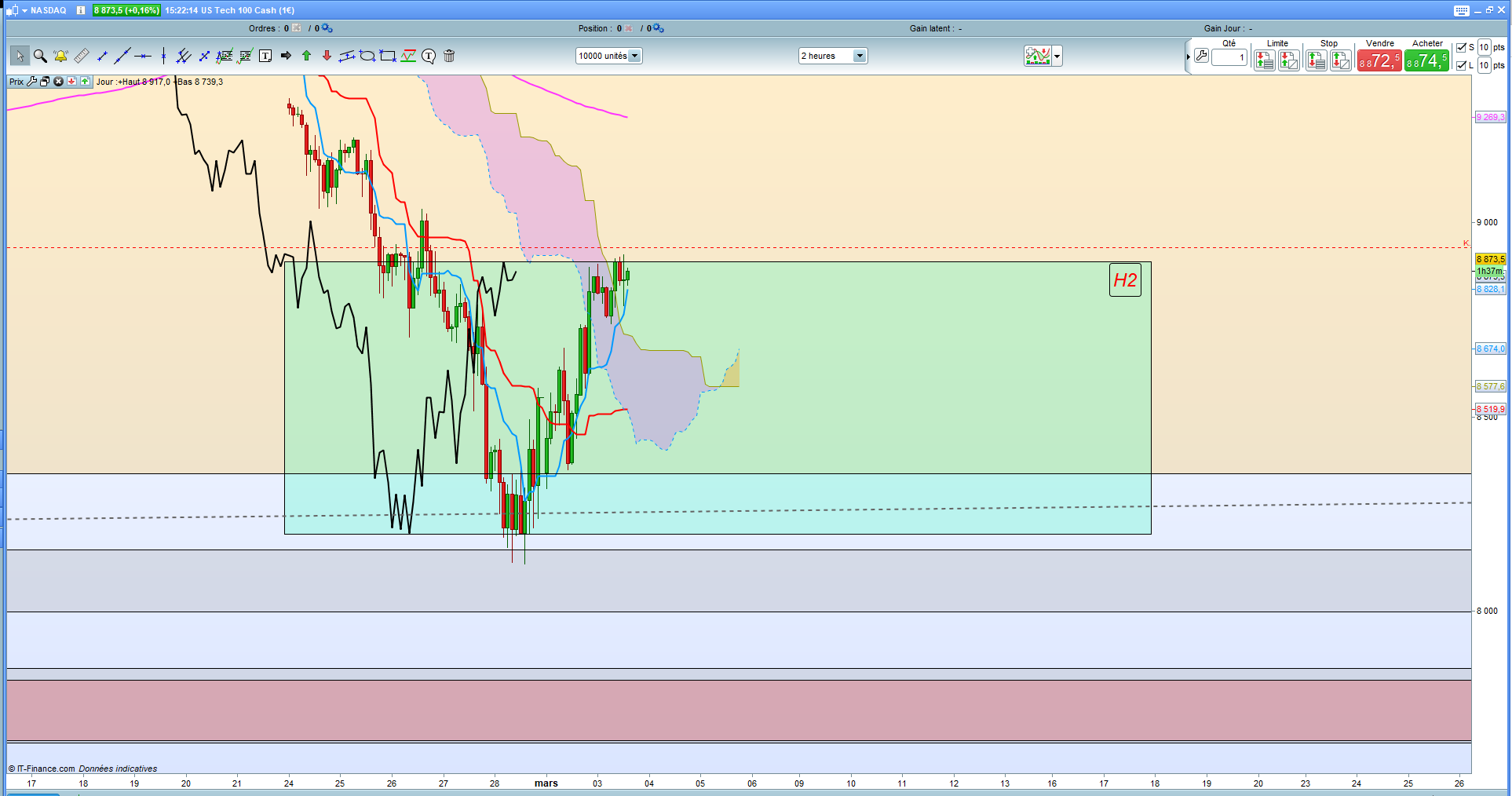Select the text box annotation tool
Screen dimensions: 1512x796
pyautogui.click(x=265, y=56)
